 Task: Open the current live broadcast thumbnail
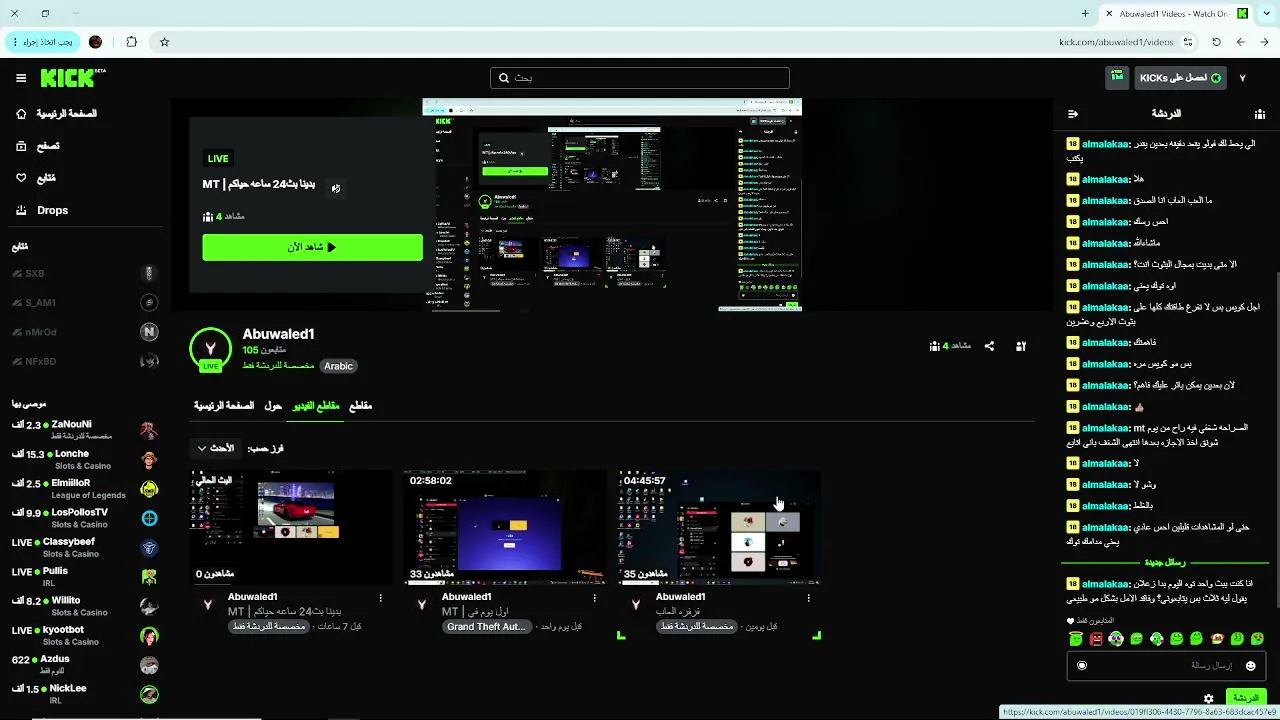tap(292, 527)
